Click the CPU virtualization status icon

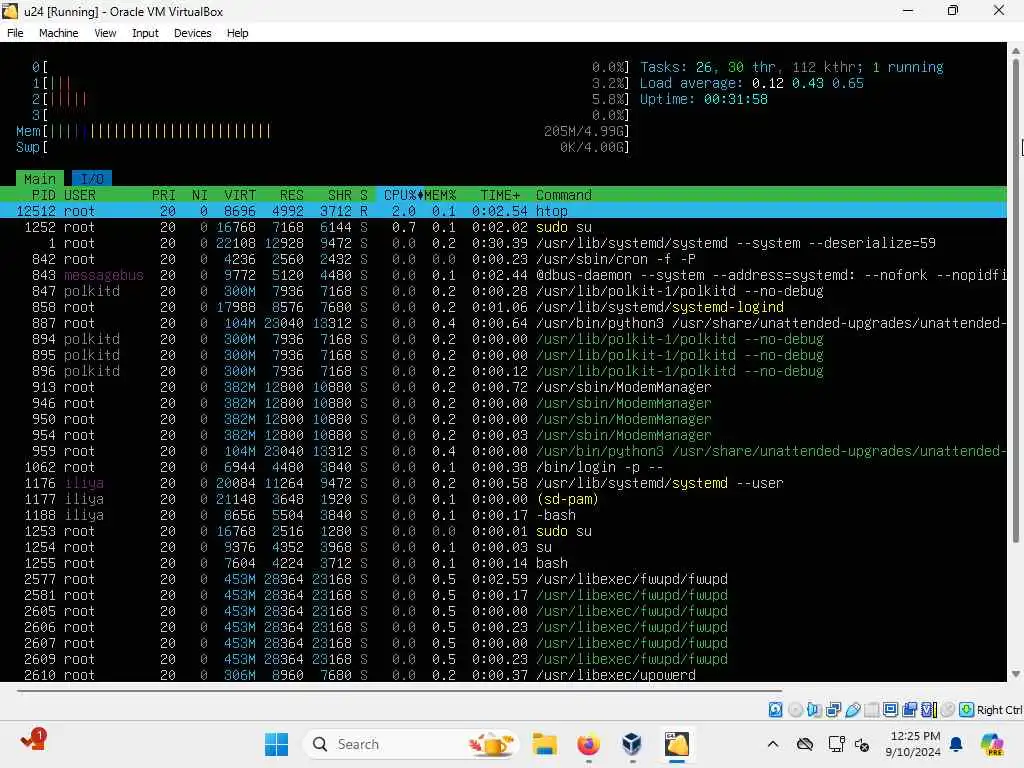click(929, 710)
